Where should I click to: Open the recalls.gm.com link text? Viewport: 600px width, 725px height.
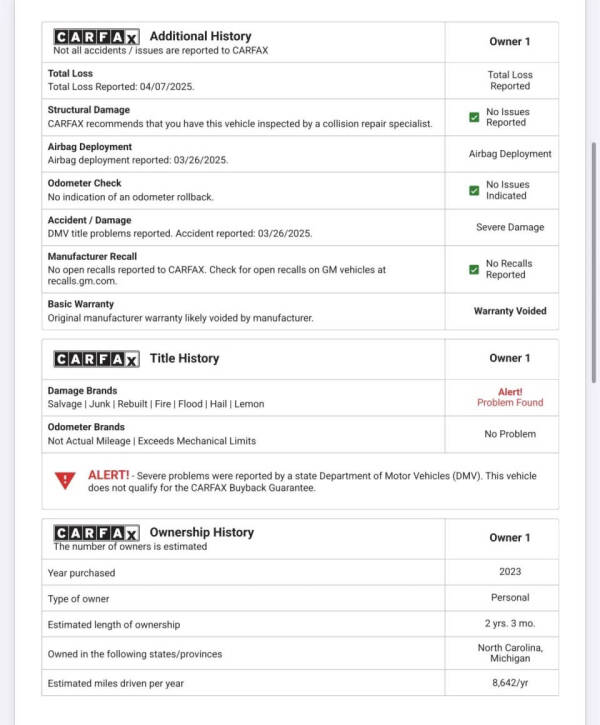tap(82, 281)
